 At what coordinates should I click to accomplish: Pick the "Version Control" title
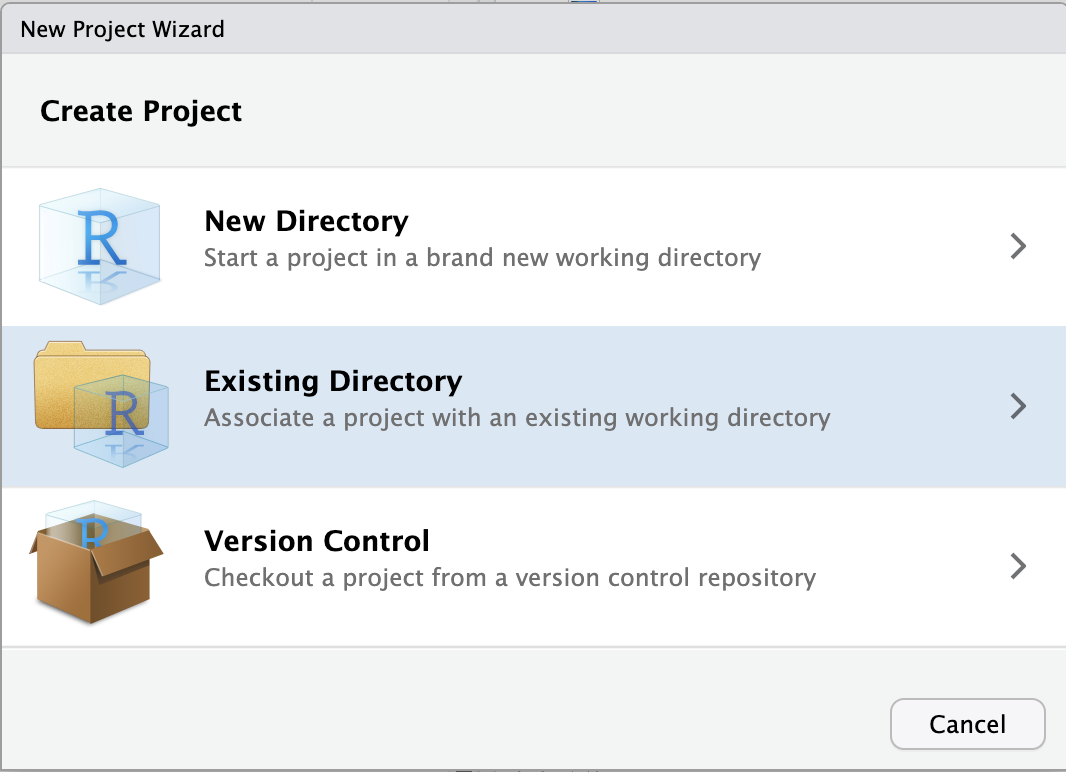[x=317, y=541]
